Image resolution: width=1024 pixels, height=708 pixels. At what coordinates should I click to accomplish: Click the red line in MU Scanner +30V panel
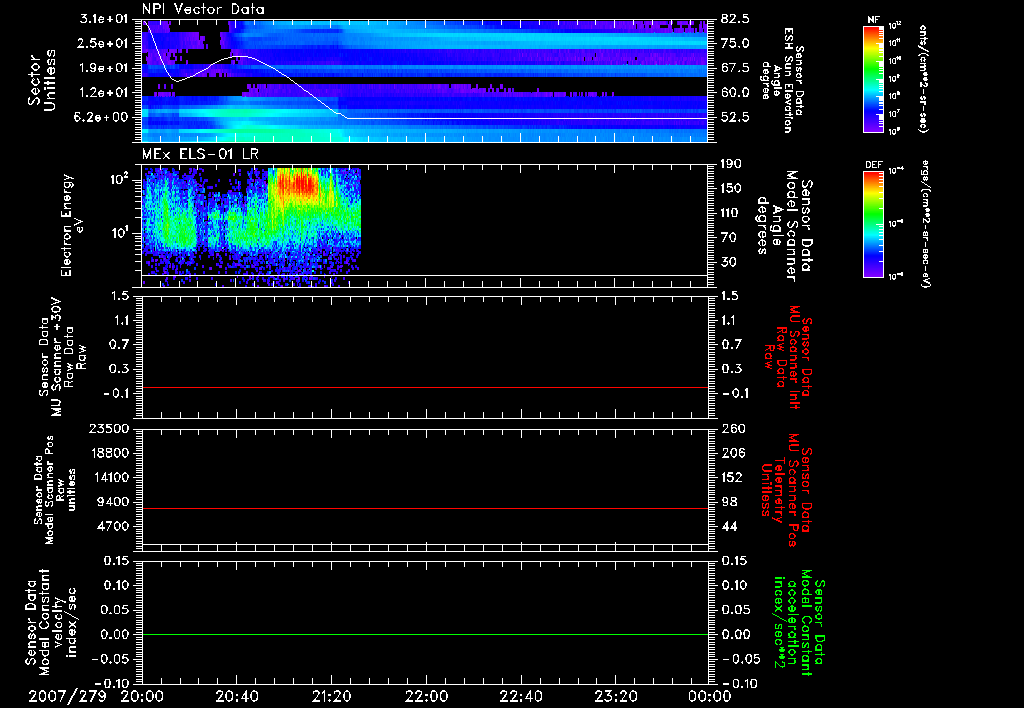(x=425, y=387)
